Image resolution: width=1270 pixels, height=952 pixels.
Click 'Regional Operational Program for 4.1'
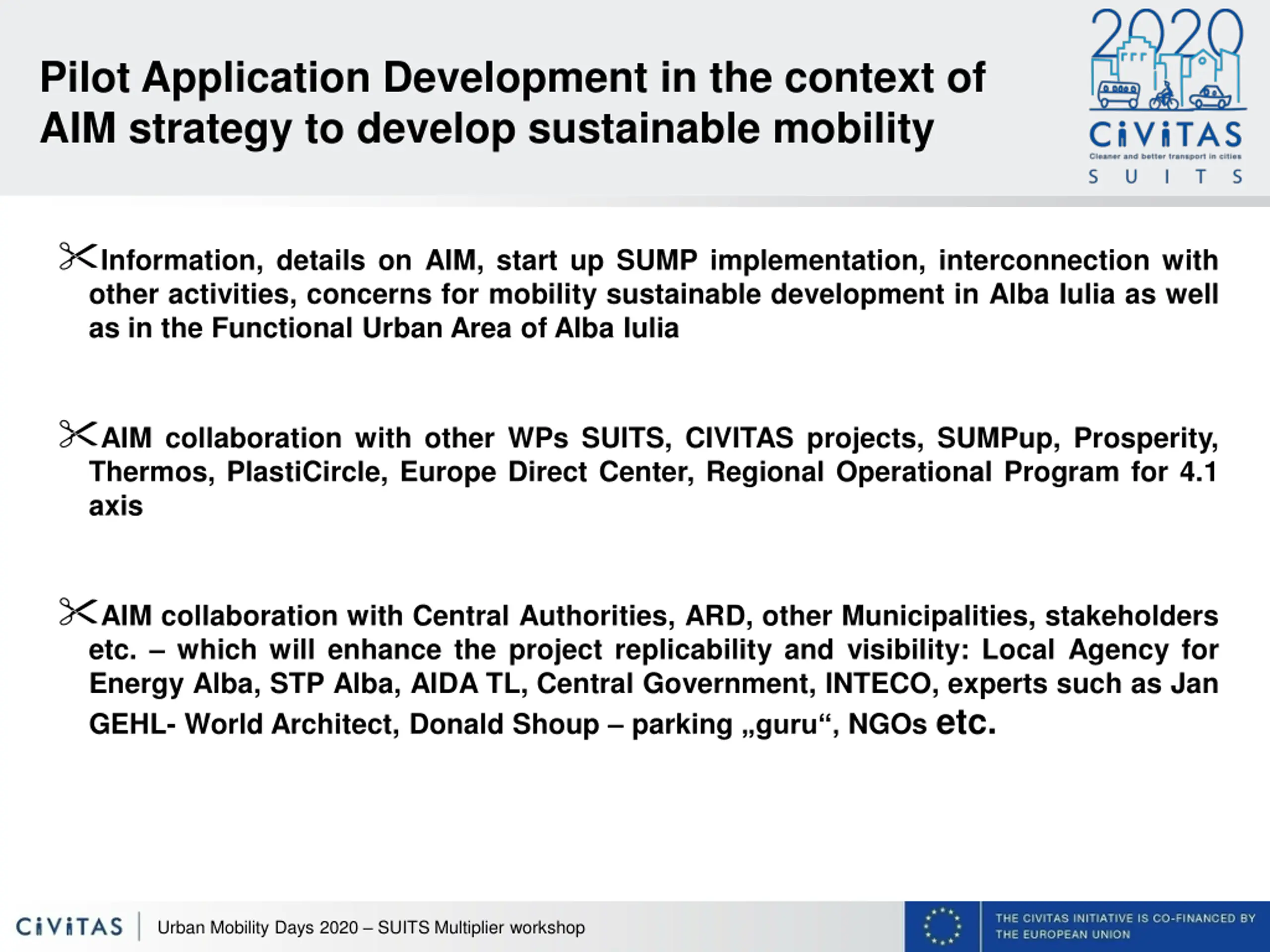click(962, 472)
